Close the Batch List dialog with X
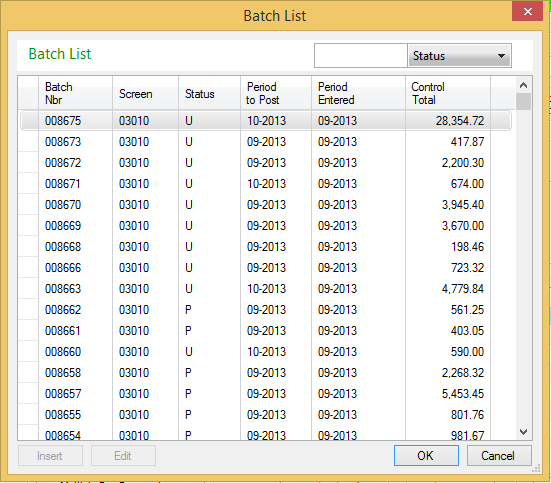 pos(527,12)
